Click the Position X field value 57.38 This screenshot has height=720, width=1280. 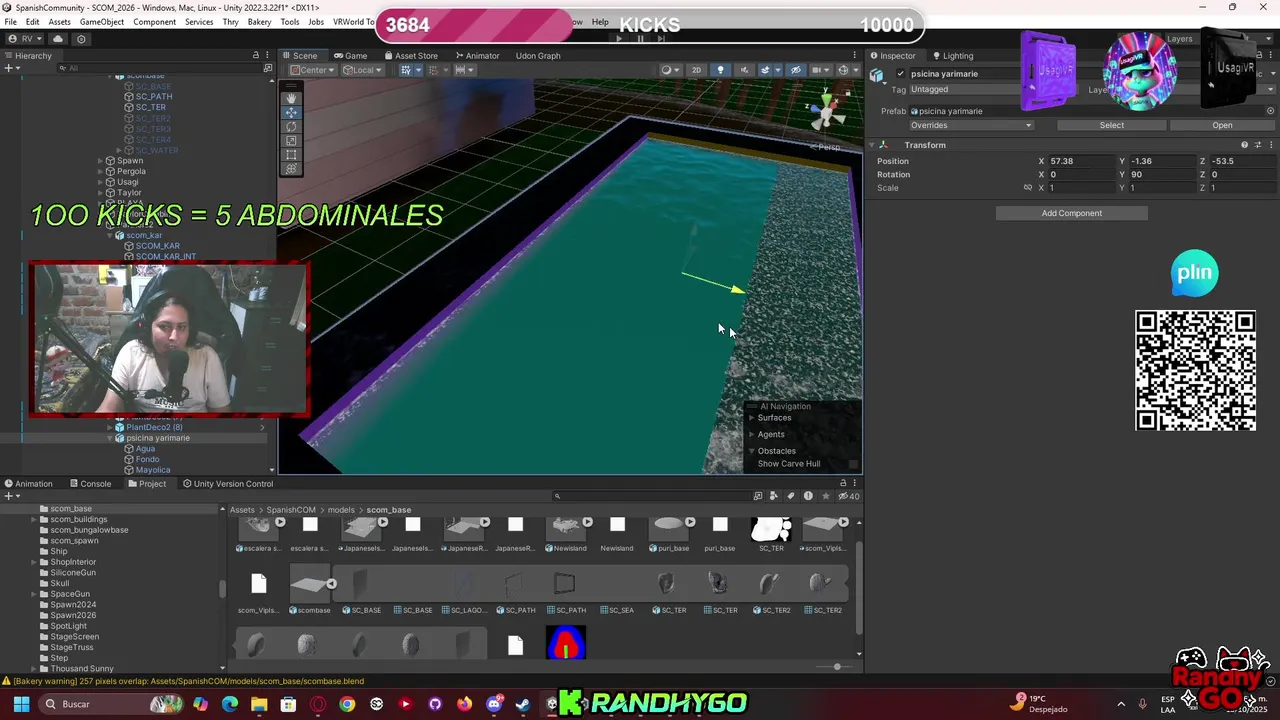click(1082, 161)
